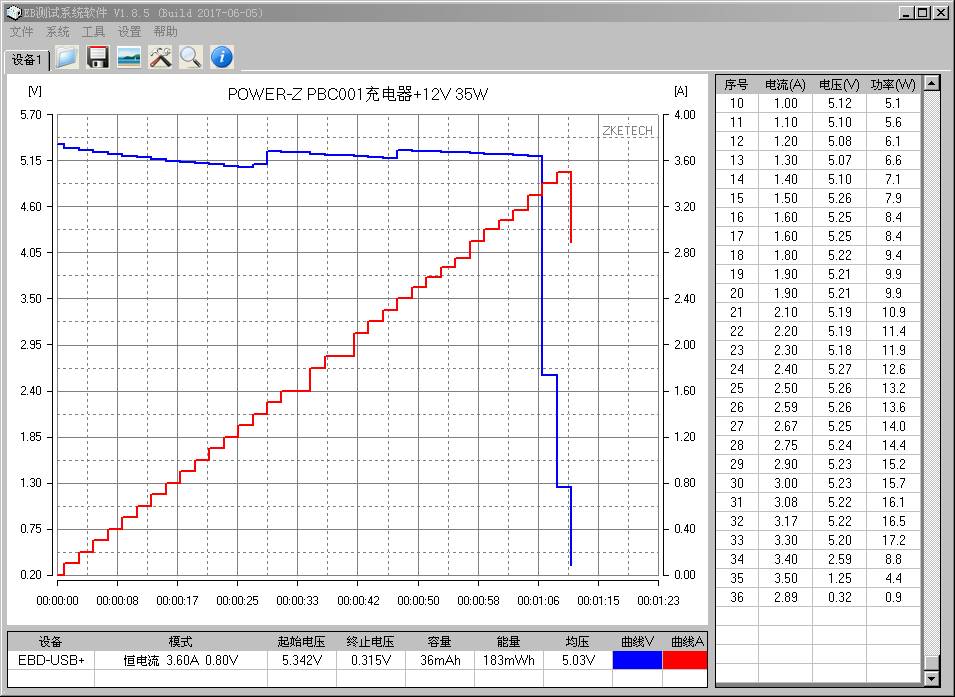The width and height of the screenshot is (955, 697).
Task: Open the file folder toolbar icon
Action: click(x=67, y=57)
